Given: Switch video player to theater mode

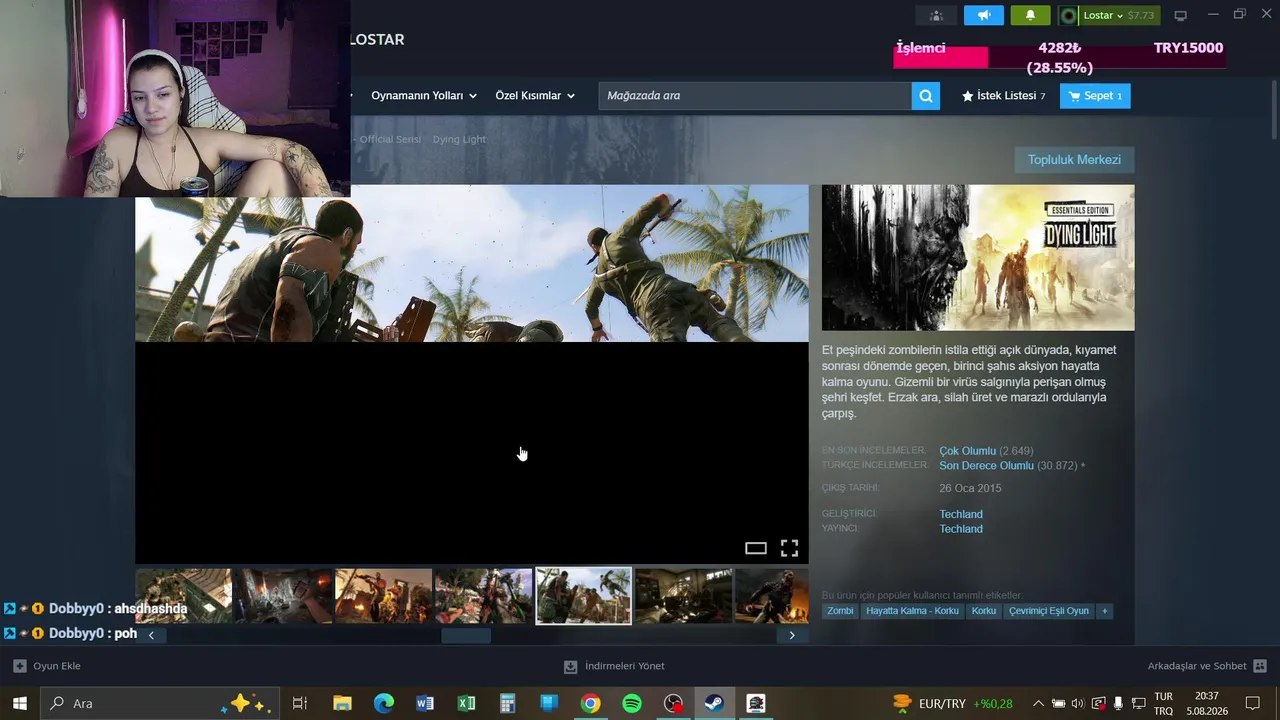Looking at the screenshot, I should (756, 548).
